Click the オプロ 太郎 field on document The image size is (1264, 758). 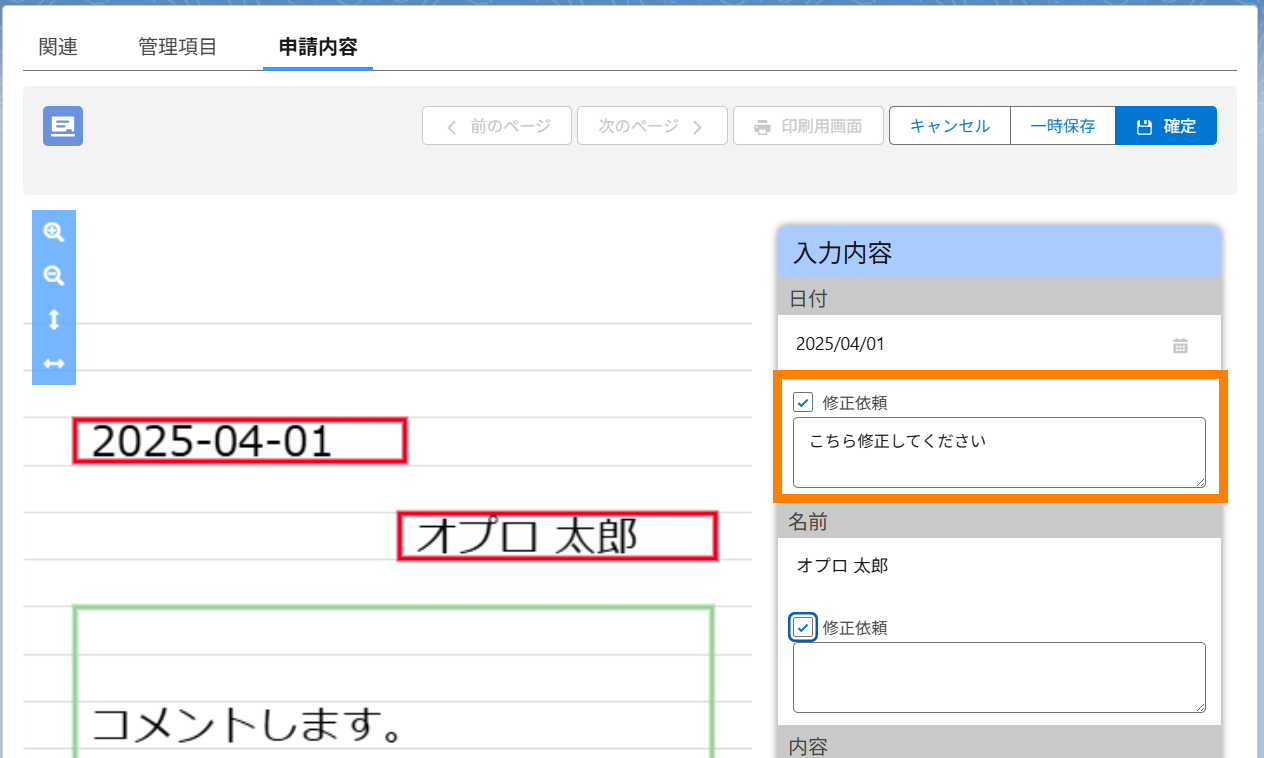[558, 536]
